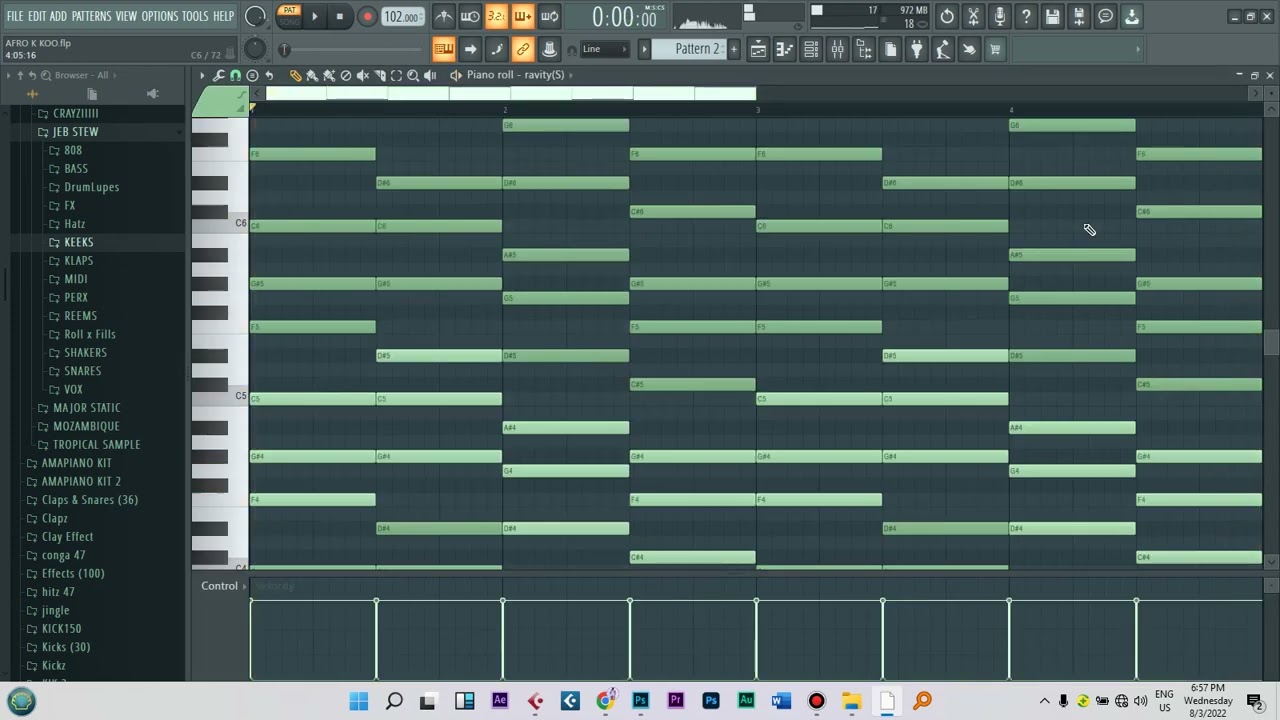Click the one-click recording microphone icon
This screenshot has width=1280, height=720.
point(999,16)
